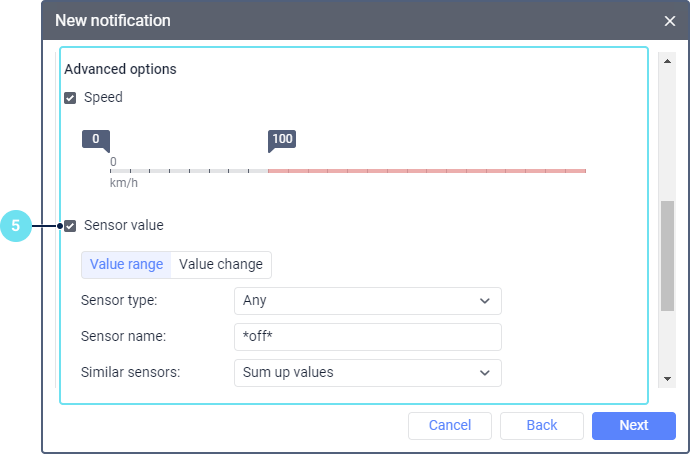Click the Back button
Image resolution: width=690 pixels, height=454 pixels.
[x=541, y=425]
